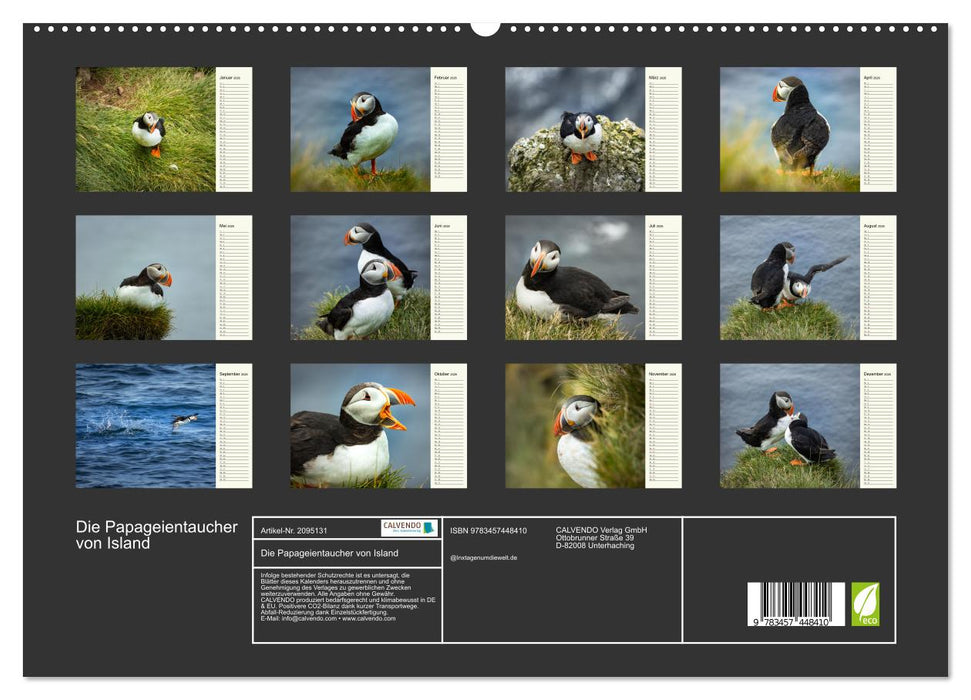Click the August puffins thumbnail
The height and width of the screenshot is (700, 971).
point(790,280)
